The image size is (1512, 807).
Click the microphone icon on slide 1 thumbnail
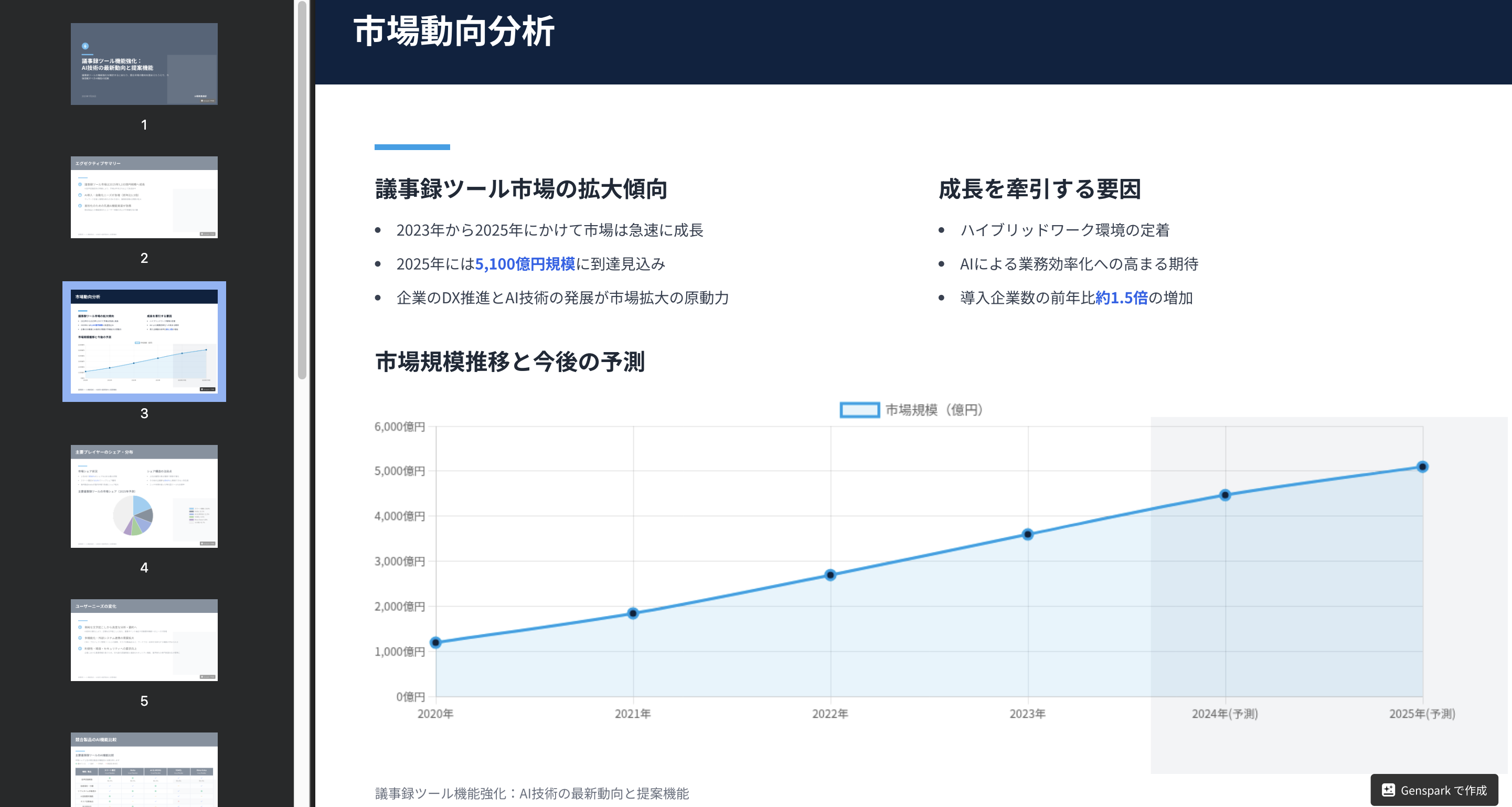[86, 46]
